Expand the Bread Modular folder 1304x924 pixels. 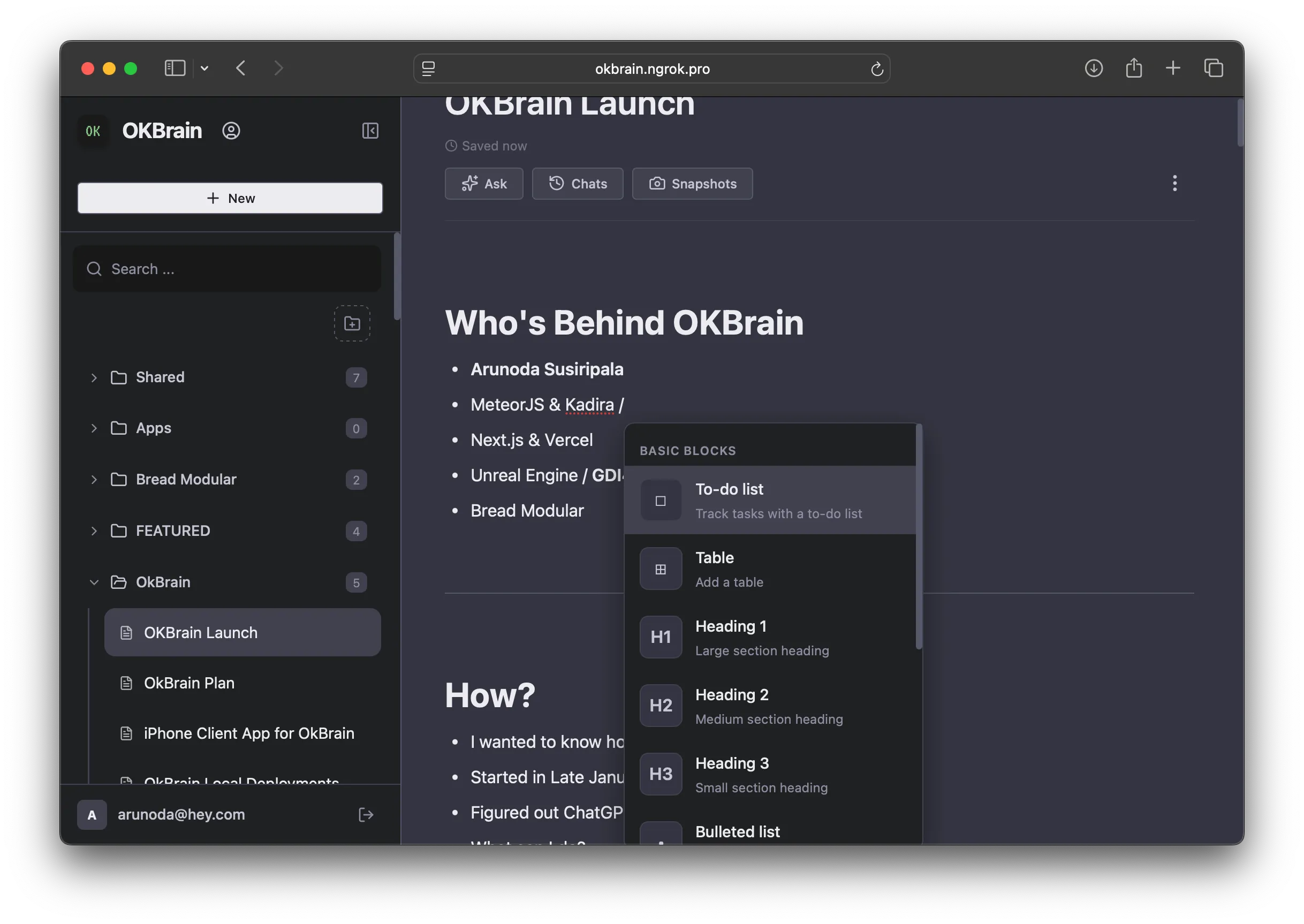click(94, 480)
